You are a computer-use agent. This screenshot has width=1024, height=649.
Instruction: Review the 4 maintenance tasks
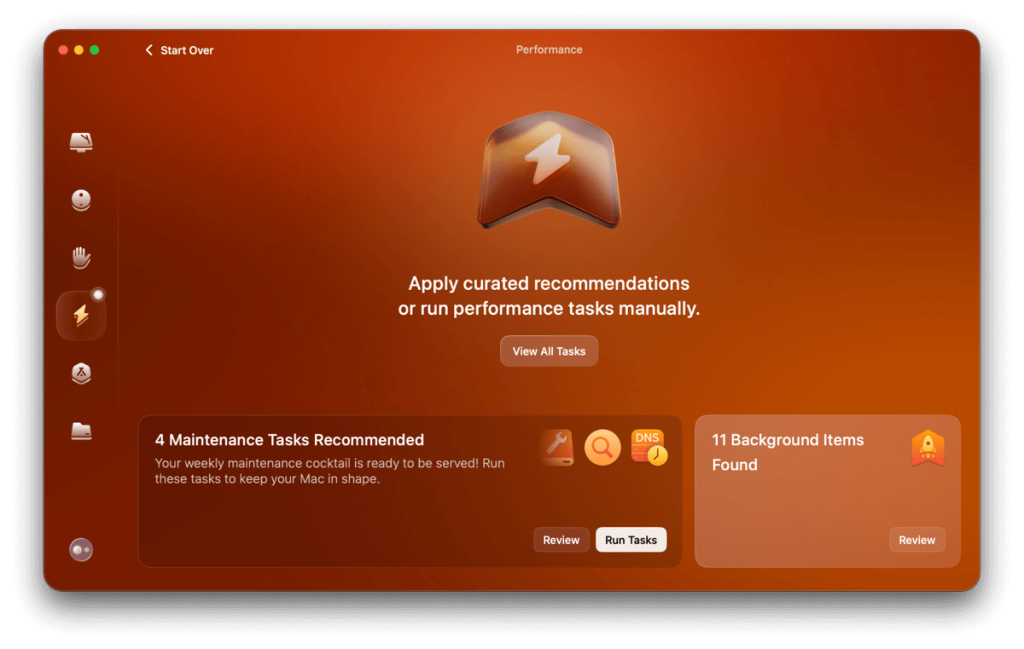[x=561, y=540]
